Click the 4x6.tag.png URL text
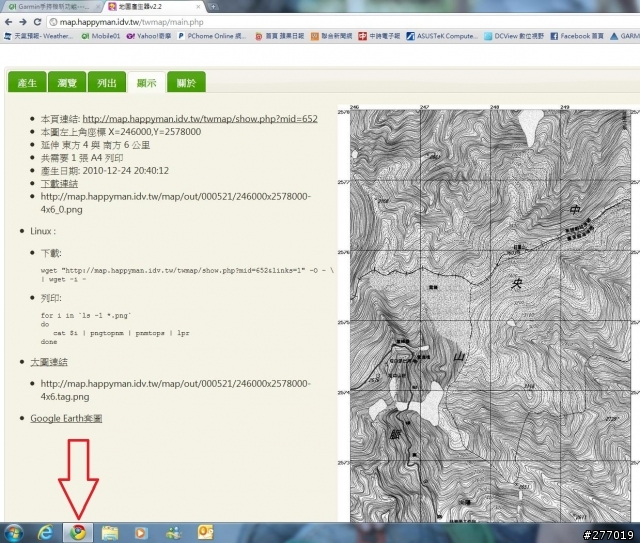This screenshot has height=543, width=640. [176, 390]
